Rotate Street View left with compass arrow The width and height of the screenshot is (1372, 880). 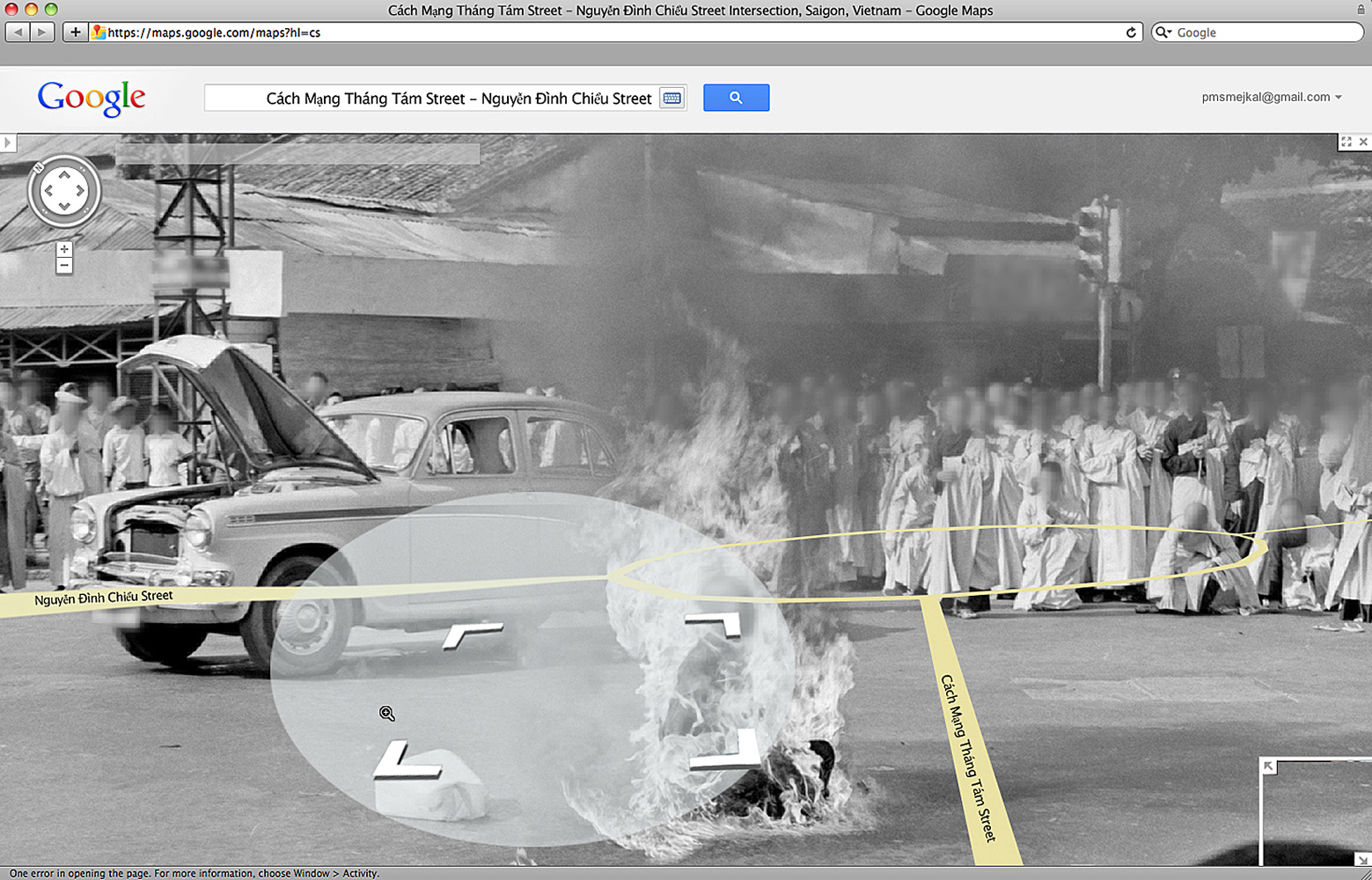pos(48,191)
